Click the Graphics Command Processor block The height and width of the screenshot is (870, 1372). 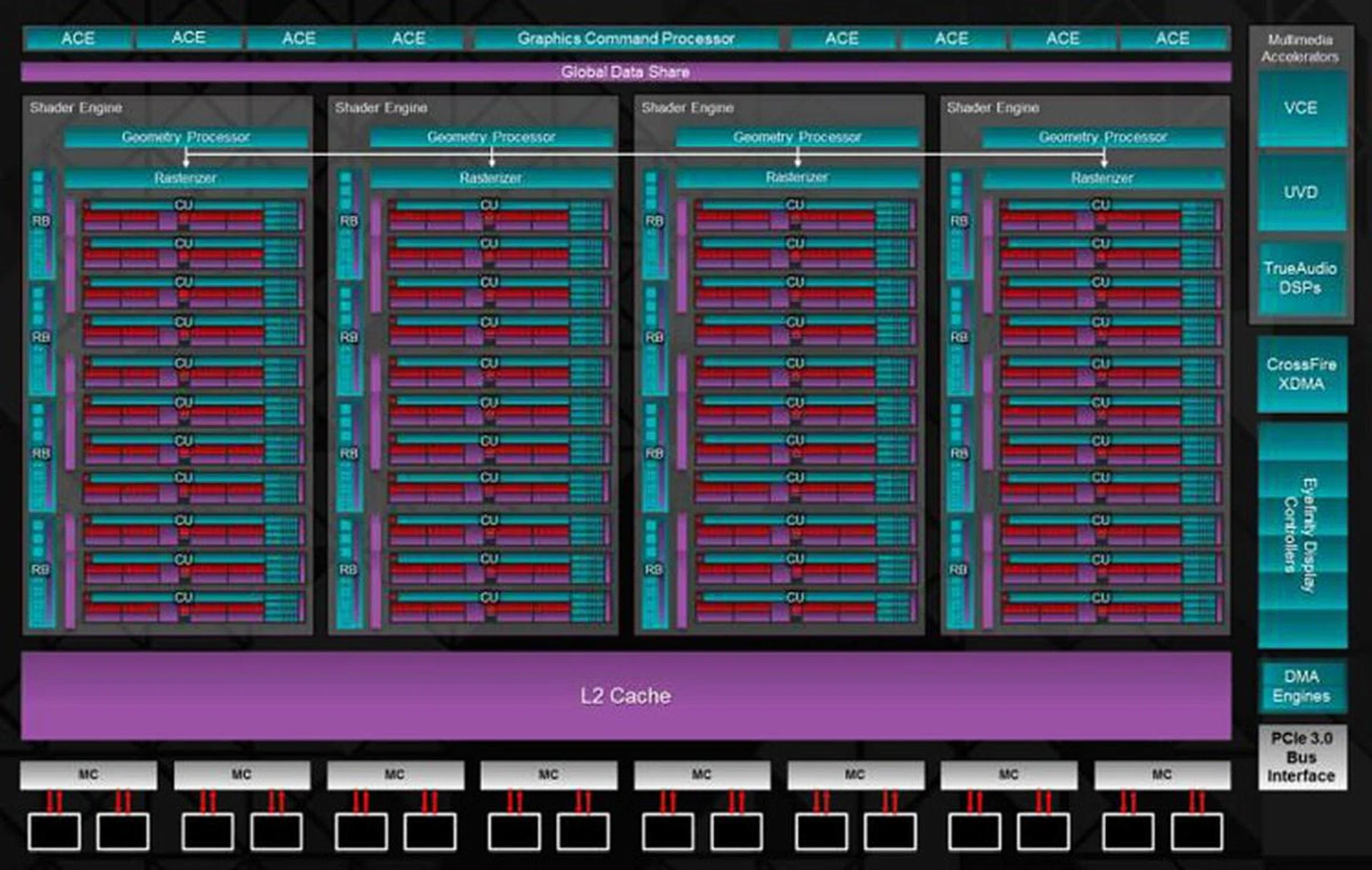pyautogui.click(x=626, y=39)
